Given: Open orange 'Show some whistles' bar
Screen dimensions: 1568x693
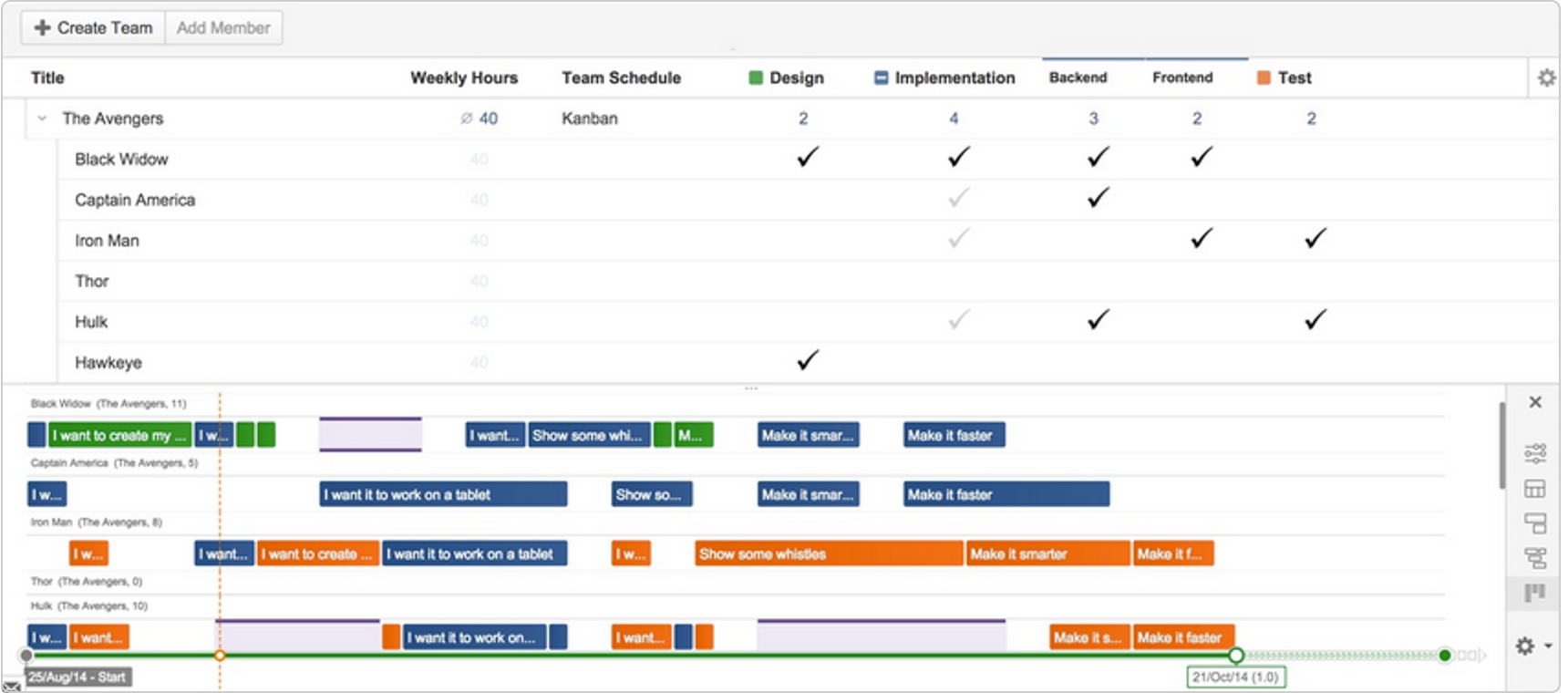Looking at the screenshot, I should 829,553.
